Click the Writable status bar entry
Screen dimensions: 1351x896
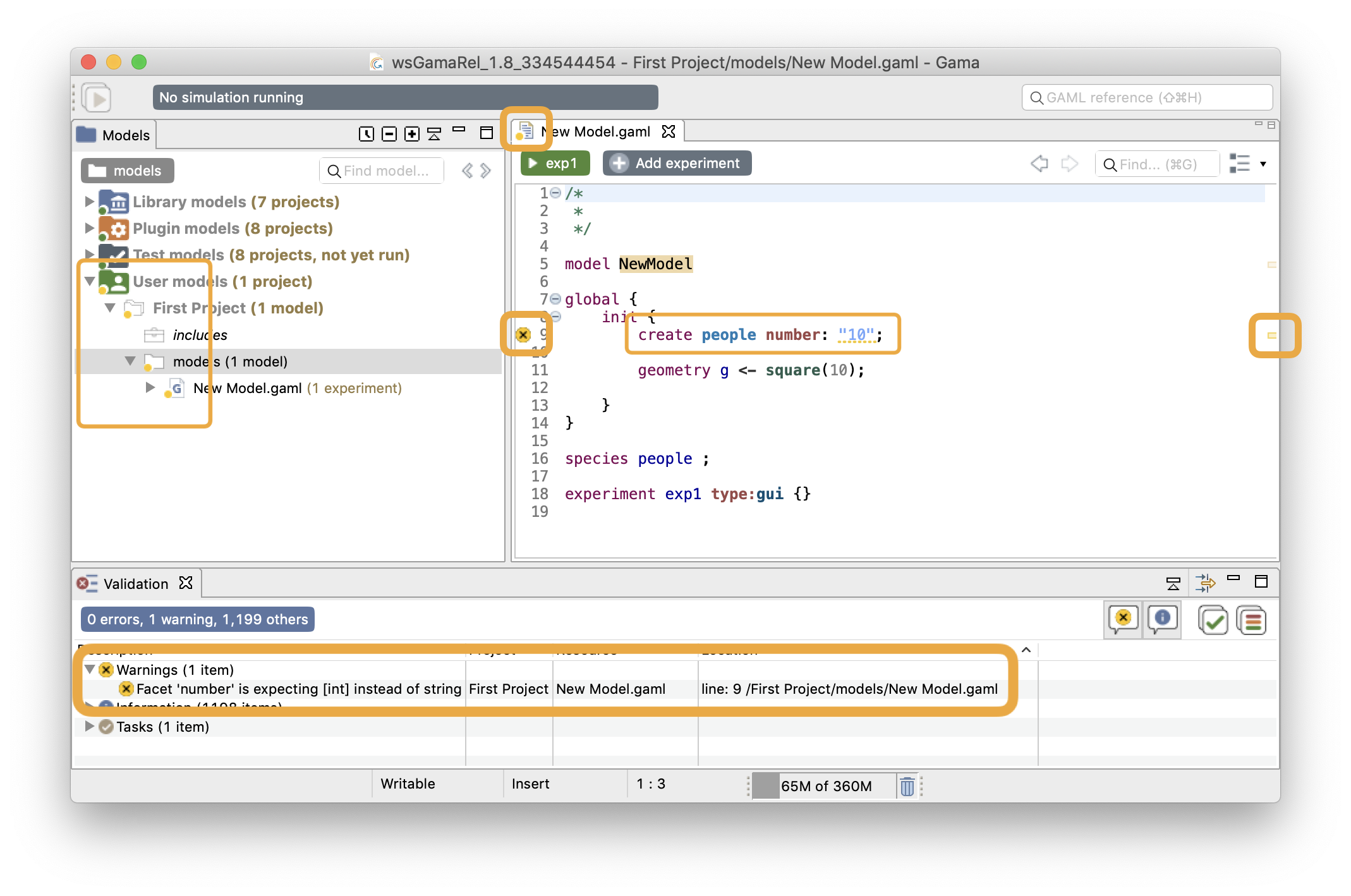408,784
